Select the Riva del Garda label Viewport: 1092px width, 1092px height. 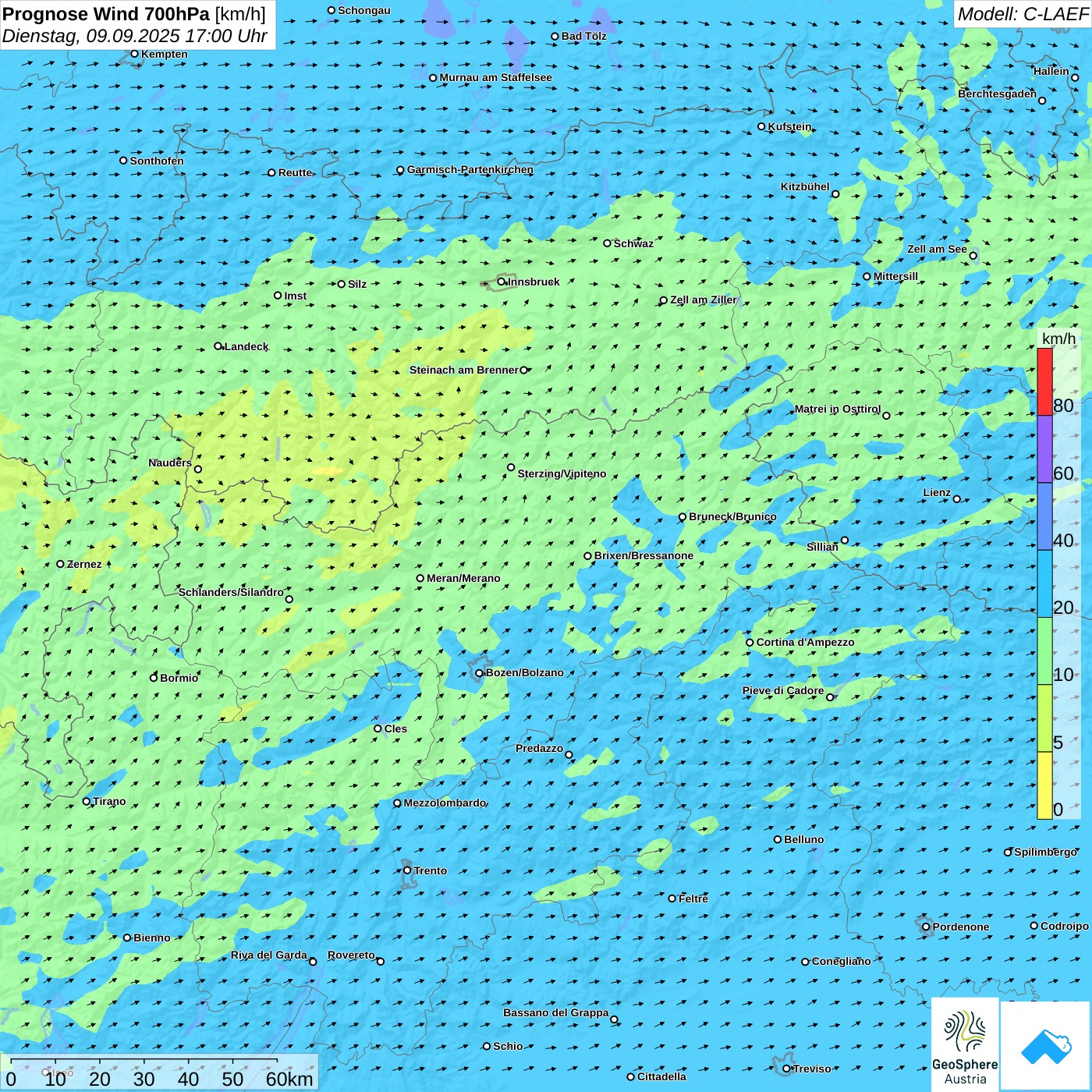(x=269, y=955)
